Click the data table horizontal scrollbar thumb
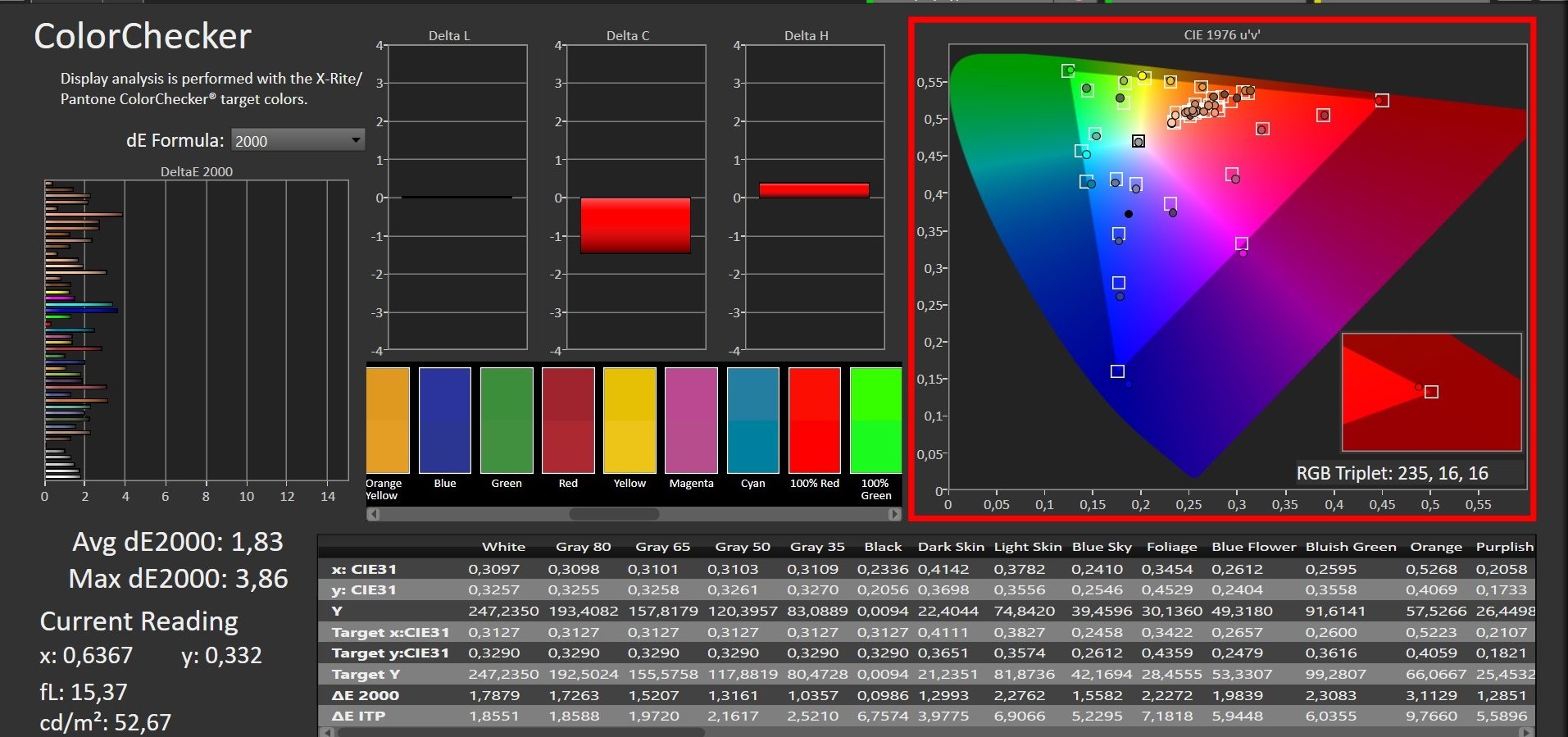 click(520, 732)
